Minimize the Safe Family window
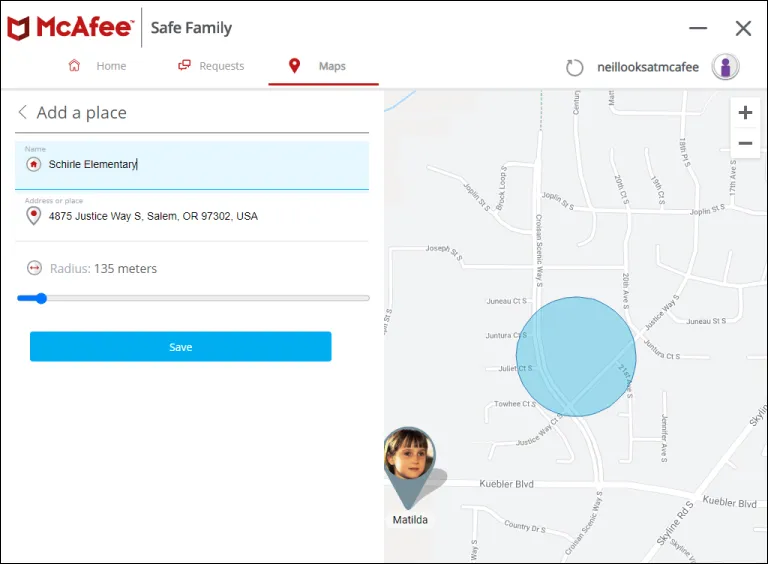768x564 pixels. coord(698,29)
